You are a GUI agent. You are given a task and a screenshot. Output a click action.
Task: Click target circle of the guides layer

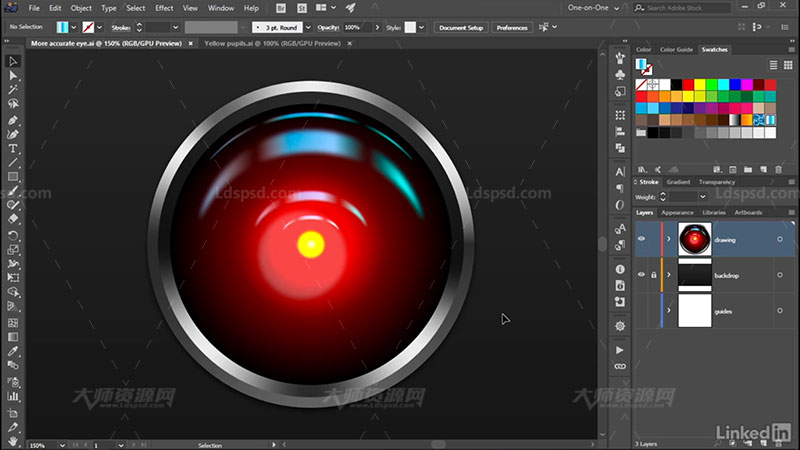(x=780, y=311)
